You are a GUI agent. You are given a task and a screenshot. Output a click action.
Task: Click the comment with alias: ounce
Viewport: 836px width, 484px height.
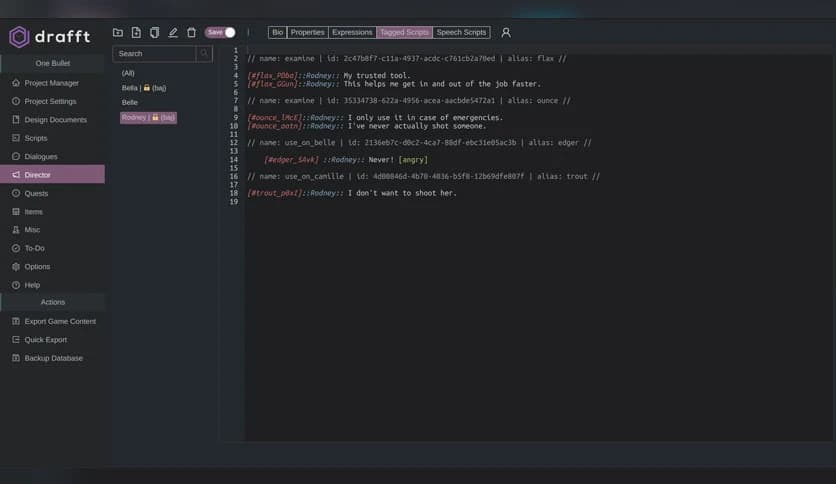[409, 101]
